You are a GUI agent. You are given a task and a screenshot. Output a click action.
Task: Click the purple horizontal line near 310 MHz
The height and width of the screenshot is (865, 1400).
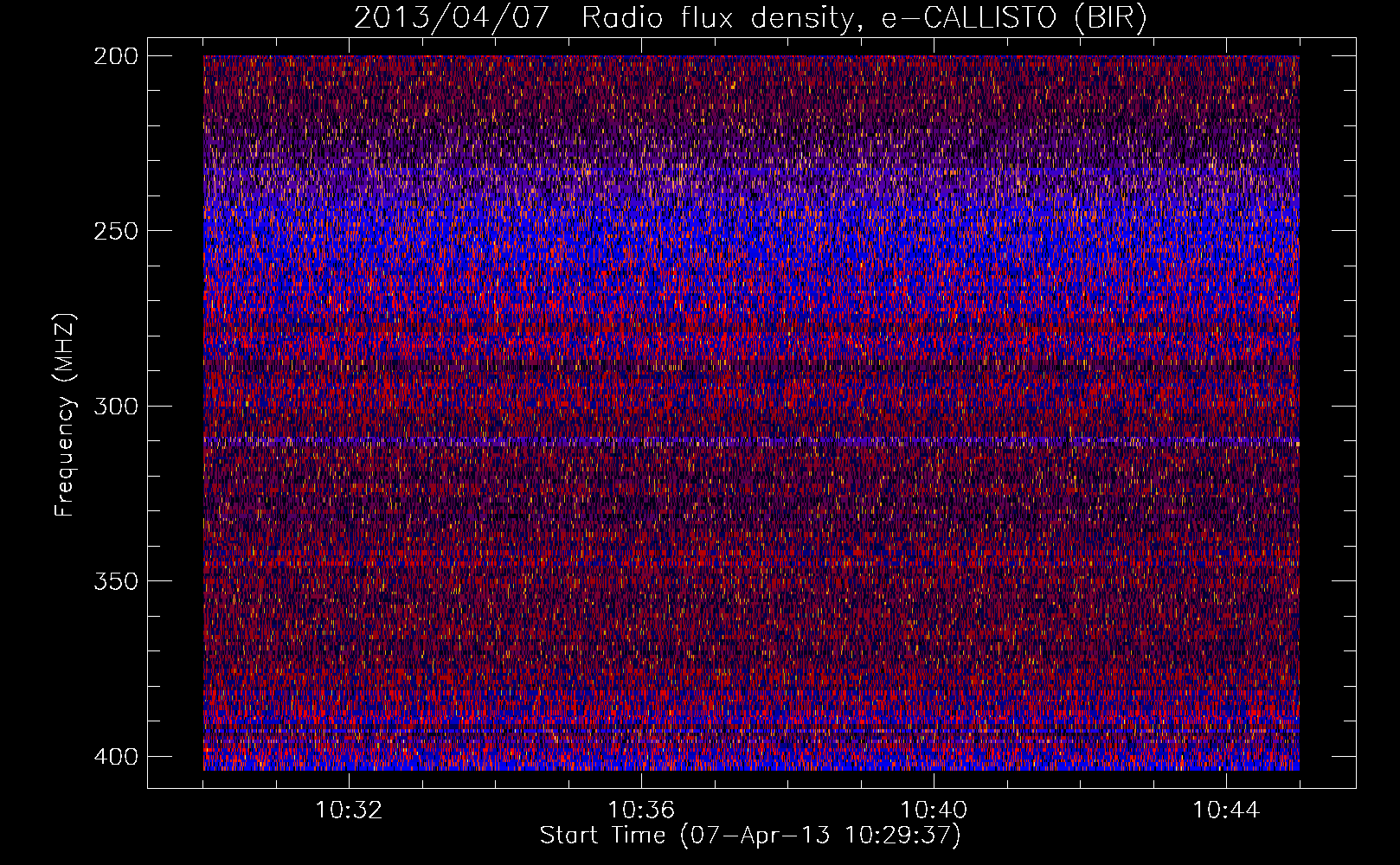click(751, 441)
